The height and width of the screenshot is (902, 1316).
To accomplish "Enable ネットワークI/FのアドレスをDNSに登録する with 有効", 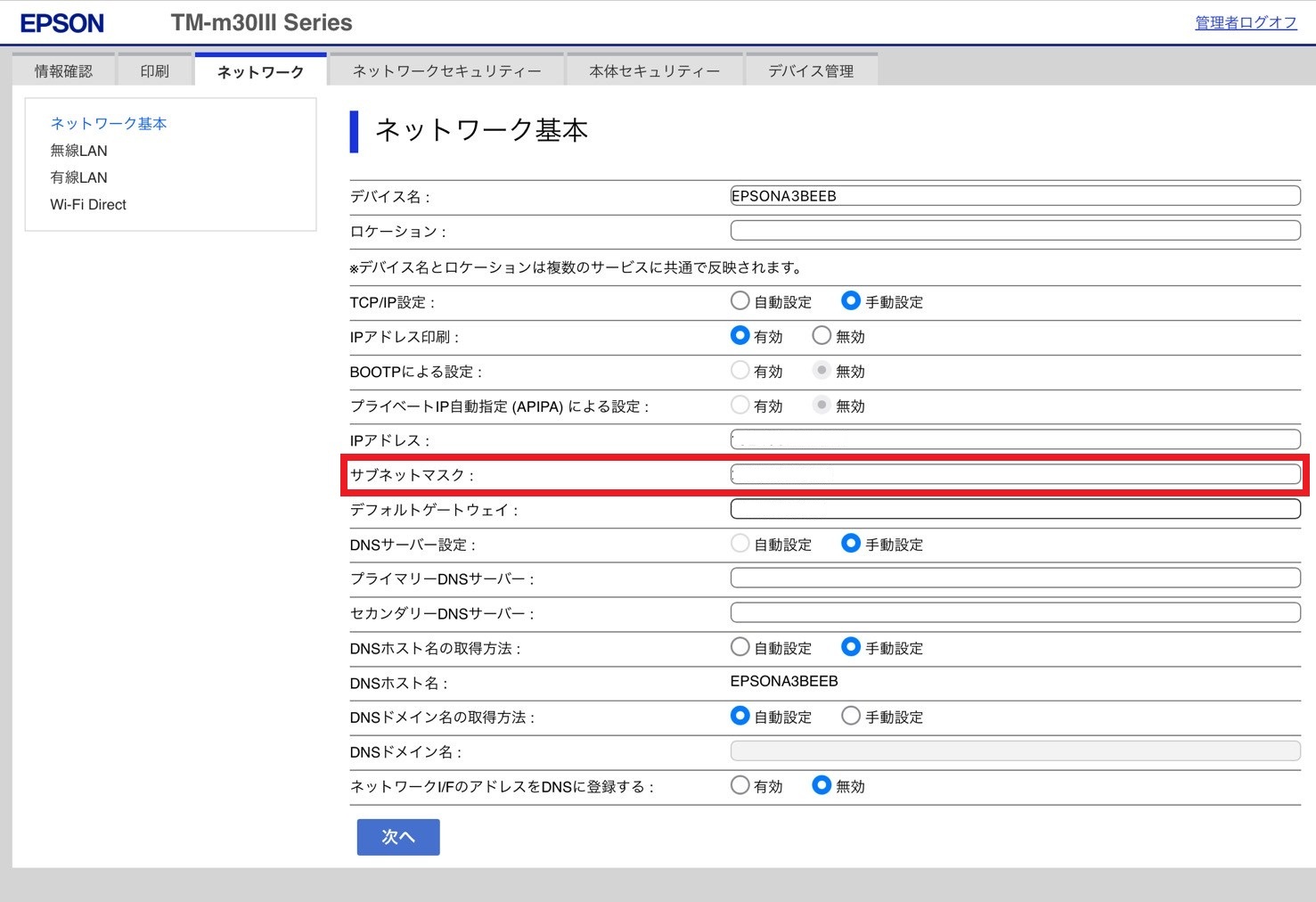I will [x=740, y=785].
